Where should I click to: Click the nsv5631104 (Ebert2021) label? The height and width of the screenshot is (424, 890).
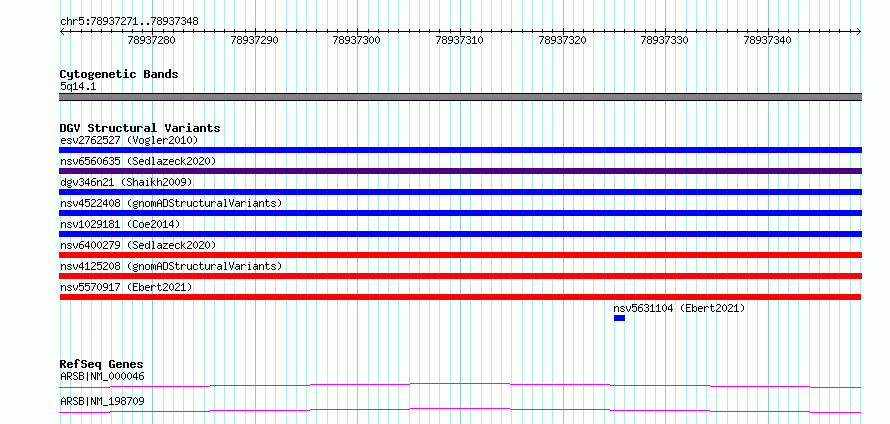[x=679, y=308]
